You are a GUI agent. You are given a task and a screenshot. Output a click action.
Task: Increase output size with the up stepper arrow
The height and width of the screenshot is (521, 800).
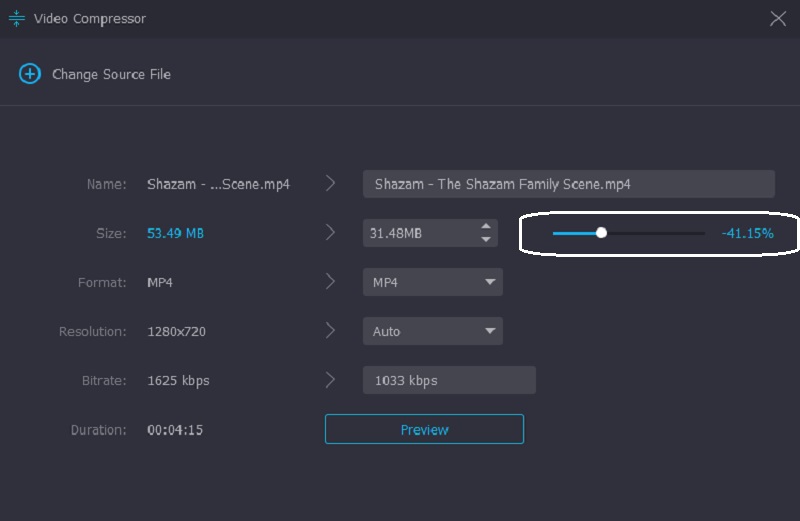(x=486, y=226)
